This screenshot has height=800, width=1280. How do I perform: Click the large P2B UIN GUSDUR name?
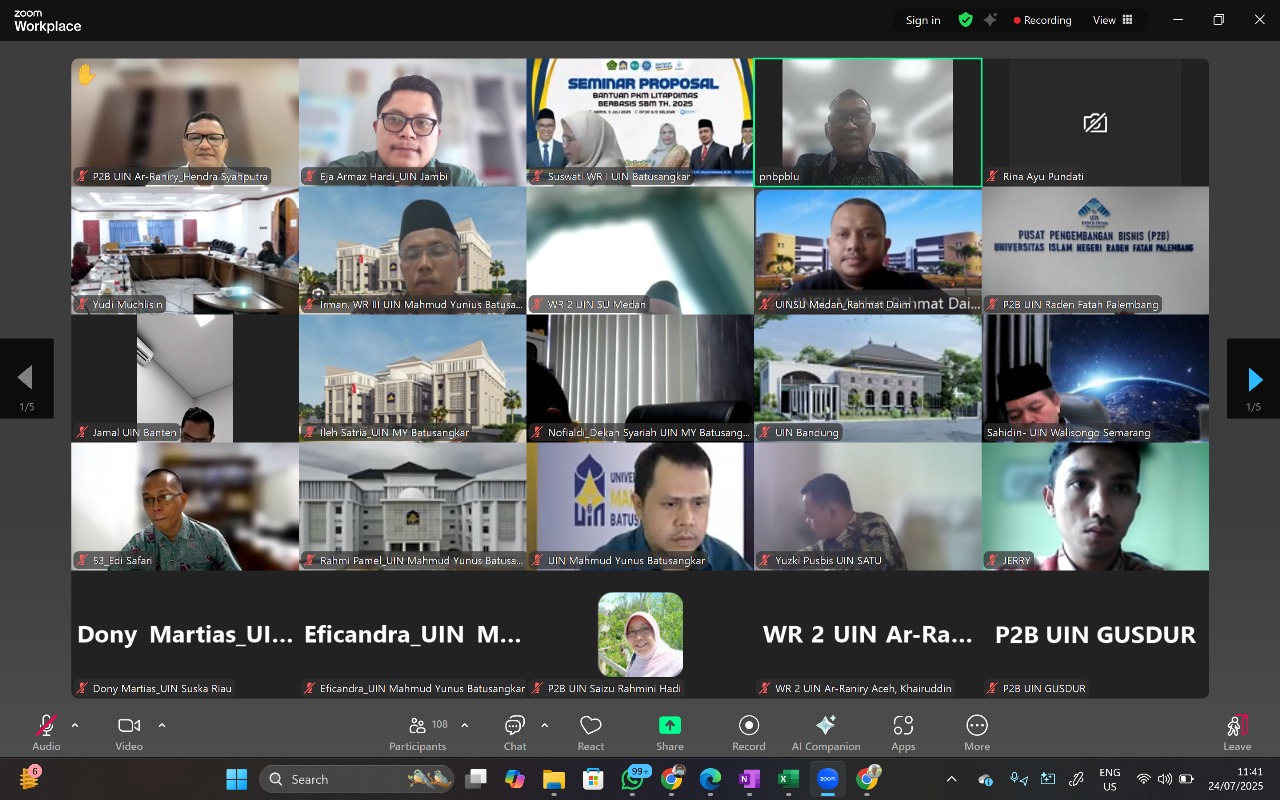click(x=1095, y=635)
